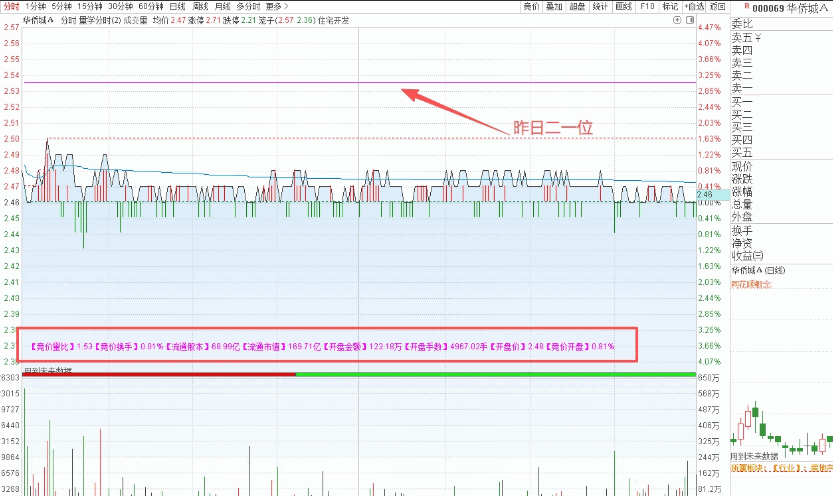Select the 5分钟 chart period

pyautogui.click(x=62, y=6)
